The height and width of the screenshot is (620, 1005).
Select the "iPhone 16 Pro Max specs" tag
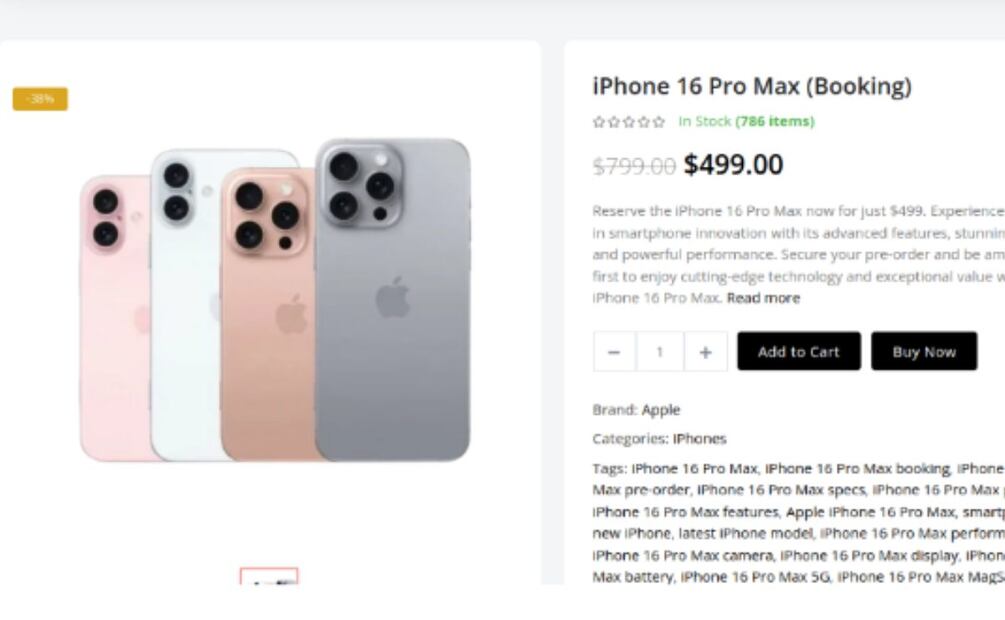(x=781, y=490)
